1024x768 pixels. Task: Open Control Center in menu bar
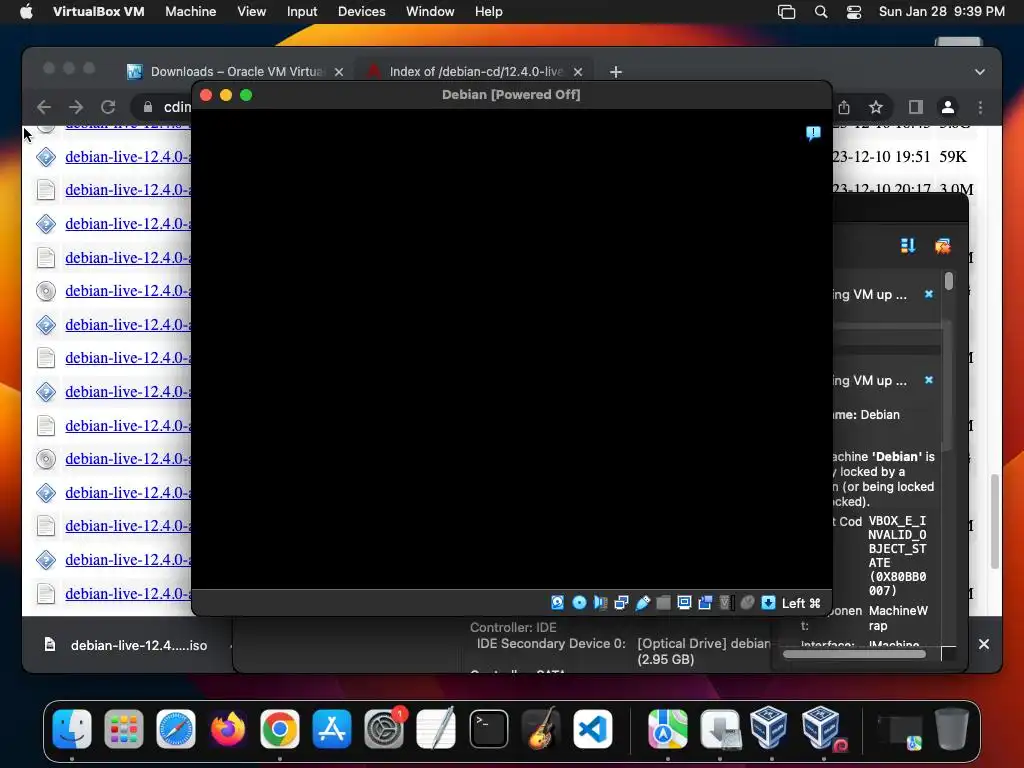tap(854, 12)
